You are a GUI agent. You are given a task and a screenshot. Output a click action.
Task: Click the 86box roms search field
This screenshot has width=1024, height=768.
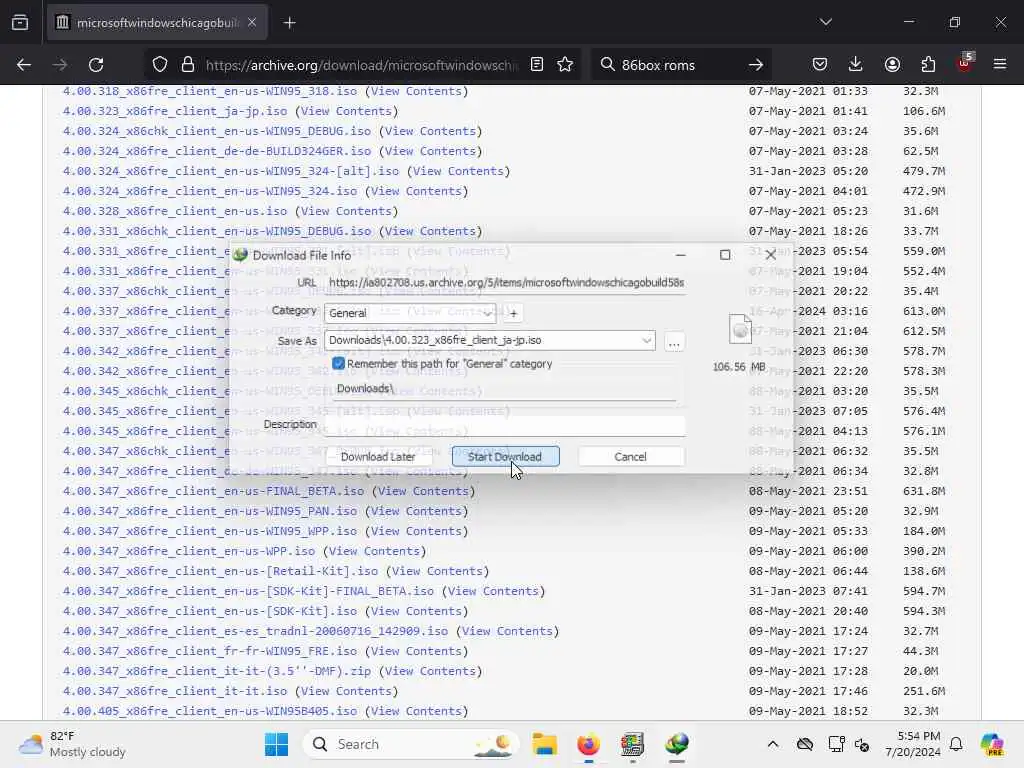click(679, 65)
